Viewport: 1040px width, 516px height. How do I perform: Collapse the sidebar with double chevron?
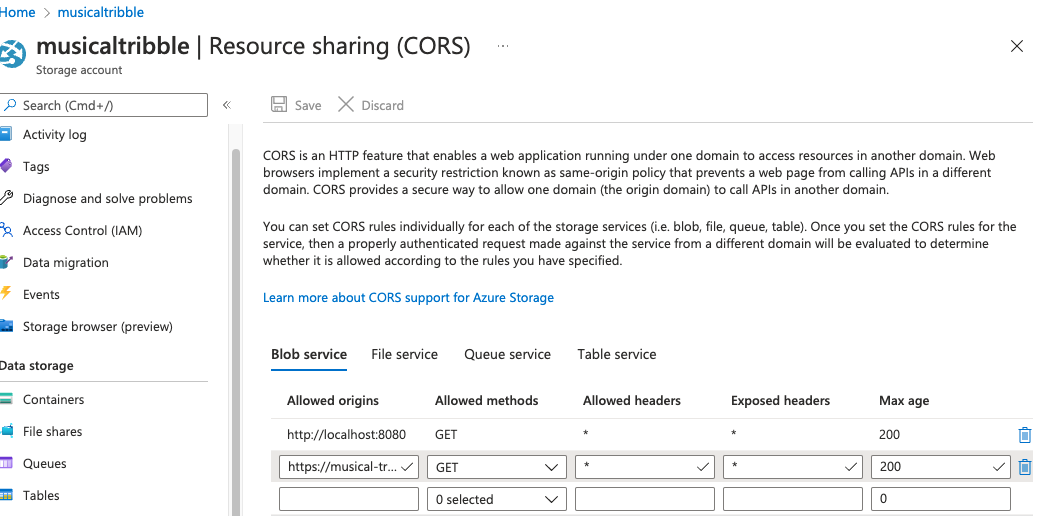pyautogui.click(x=227, y=105)
